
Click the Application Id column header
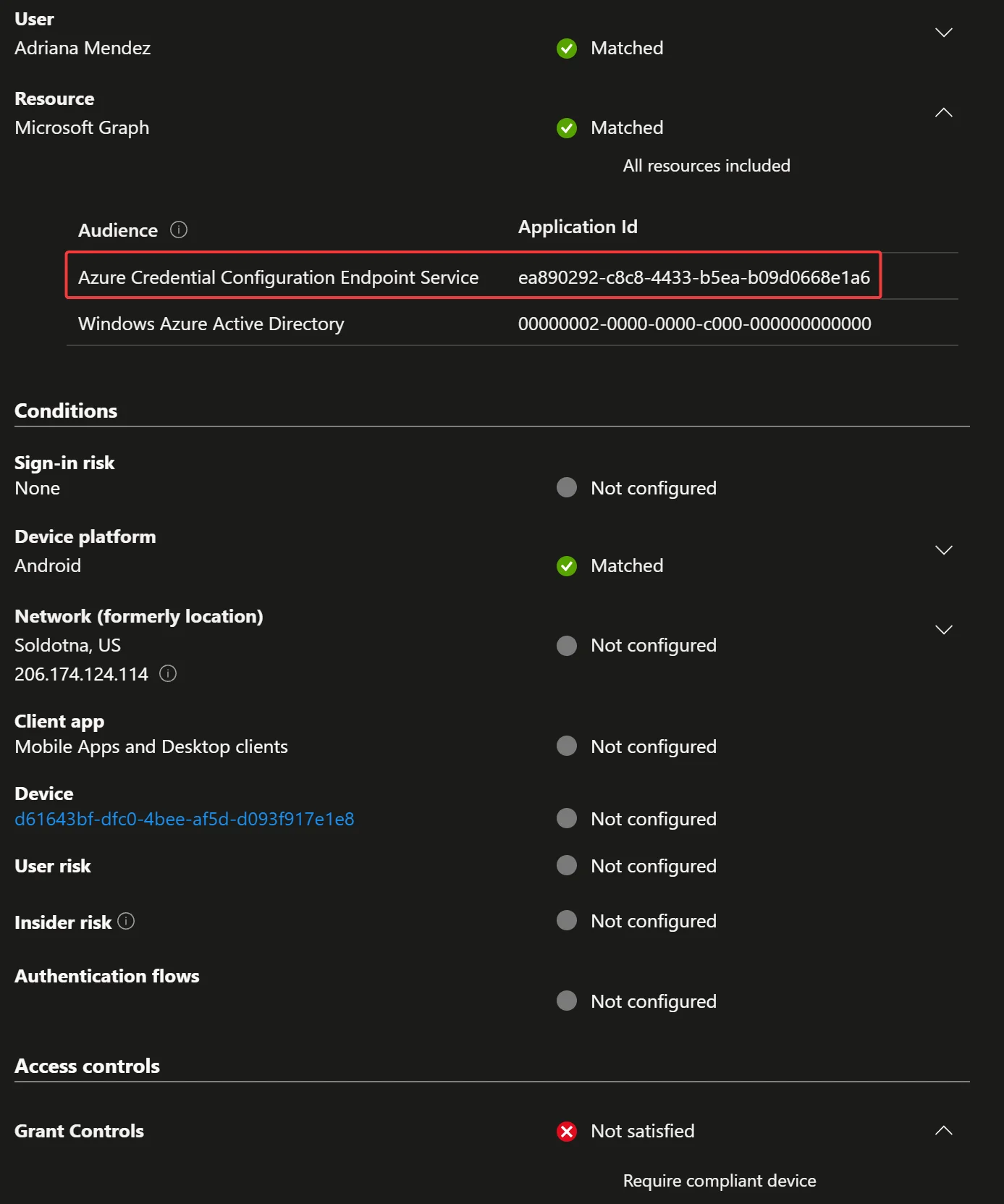tap(578, 227)
